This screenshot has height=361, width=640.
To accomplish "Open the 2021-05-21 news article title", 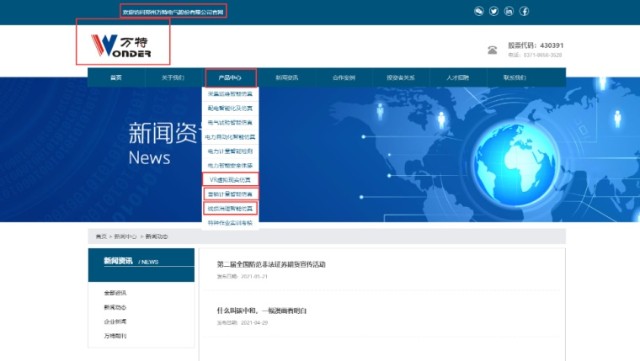I will click(x=271, y=265).
